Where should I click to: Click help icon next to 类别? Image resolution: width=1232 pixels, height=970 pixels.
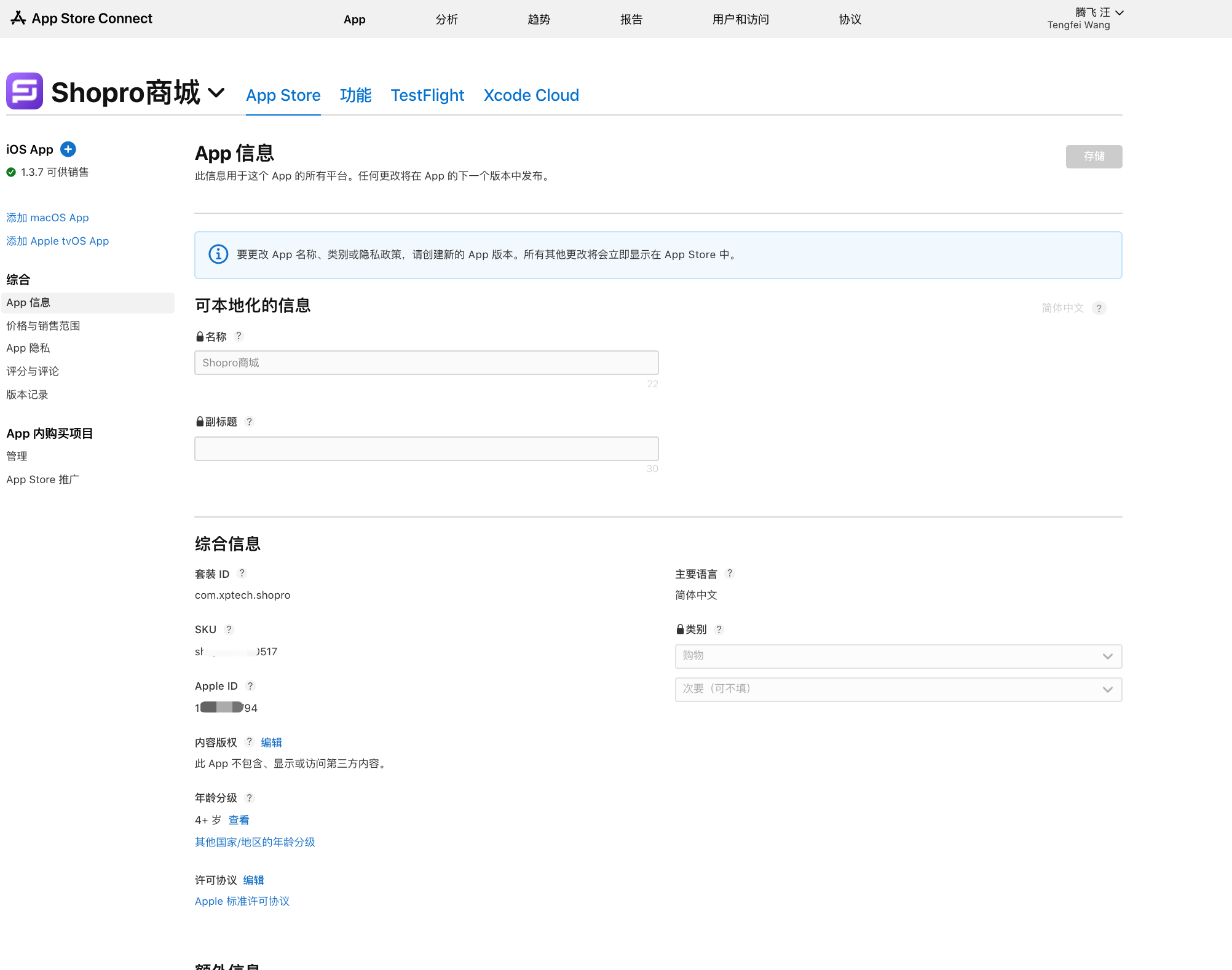(x=719, y=629)
